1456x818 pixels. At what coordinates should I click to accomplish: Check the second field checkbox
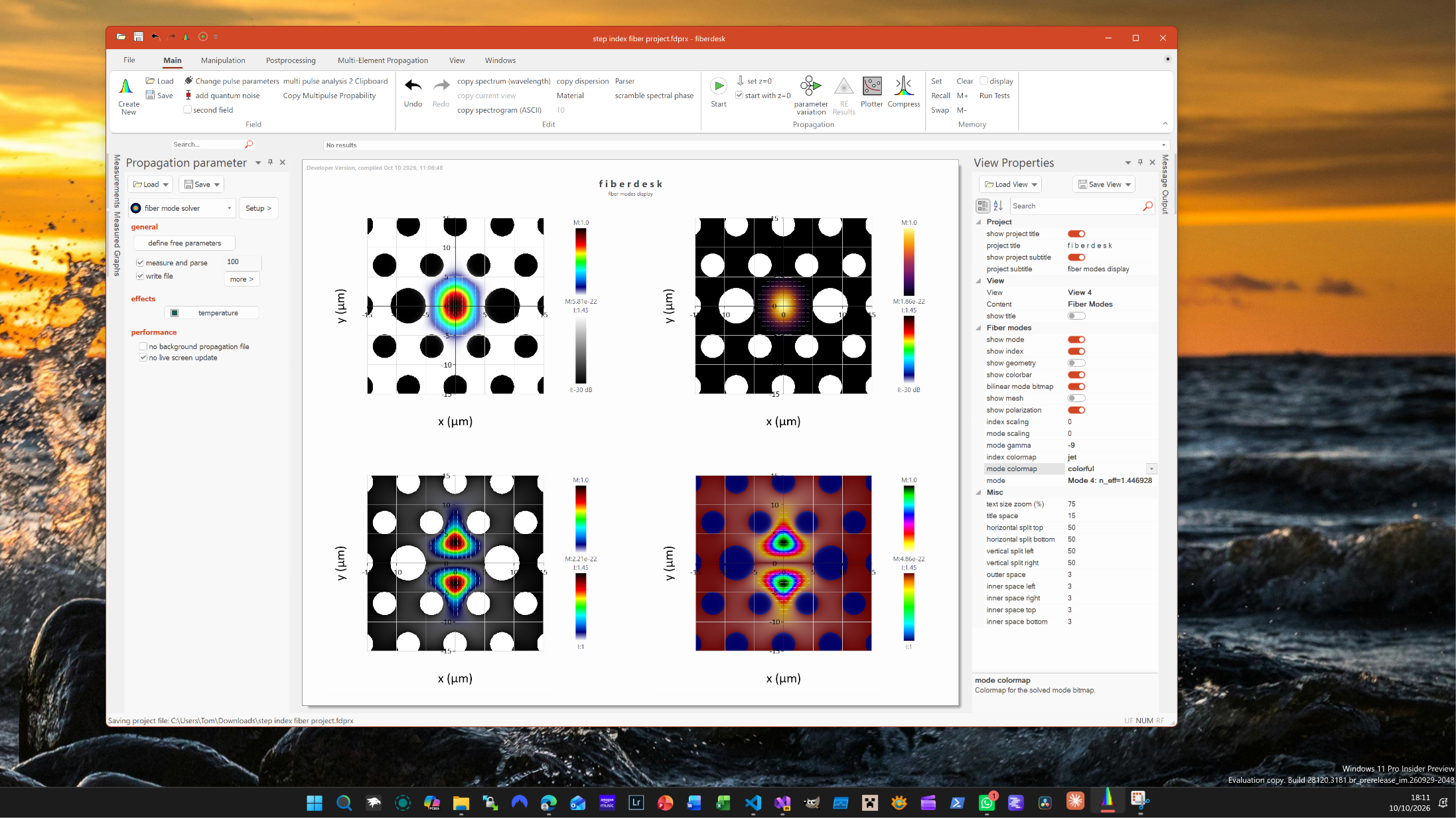(188, 110)
